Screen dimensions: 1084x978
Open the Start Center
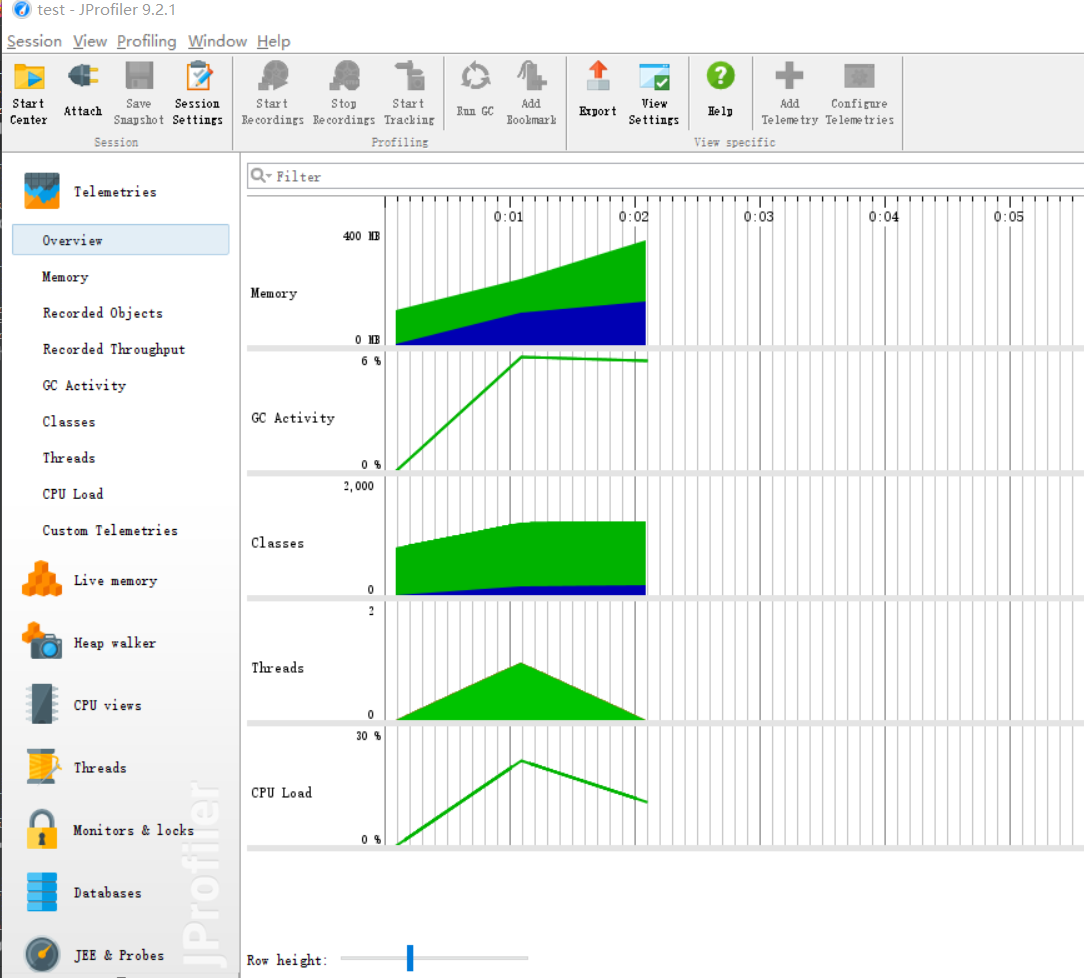click(x=28, y=93)
